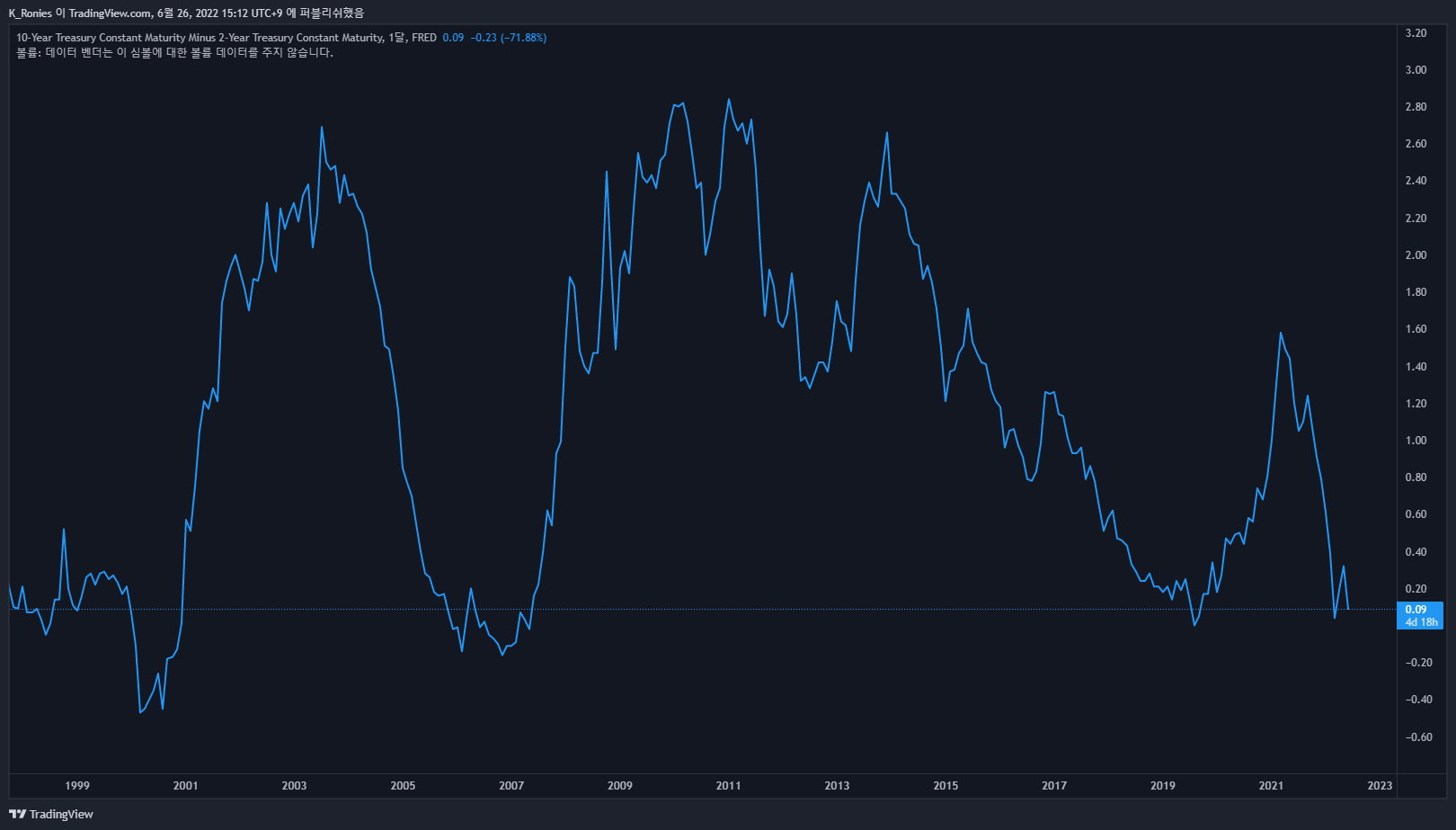Screen dimensions: 1456x830
Task: Click the Korean volume data notice line
Action: tap(174, 53)
